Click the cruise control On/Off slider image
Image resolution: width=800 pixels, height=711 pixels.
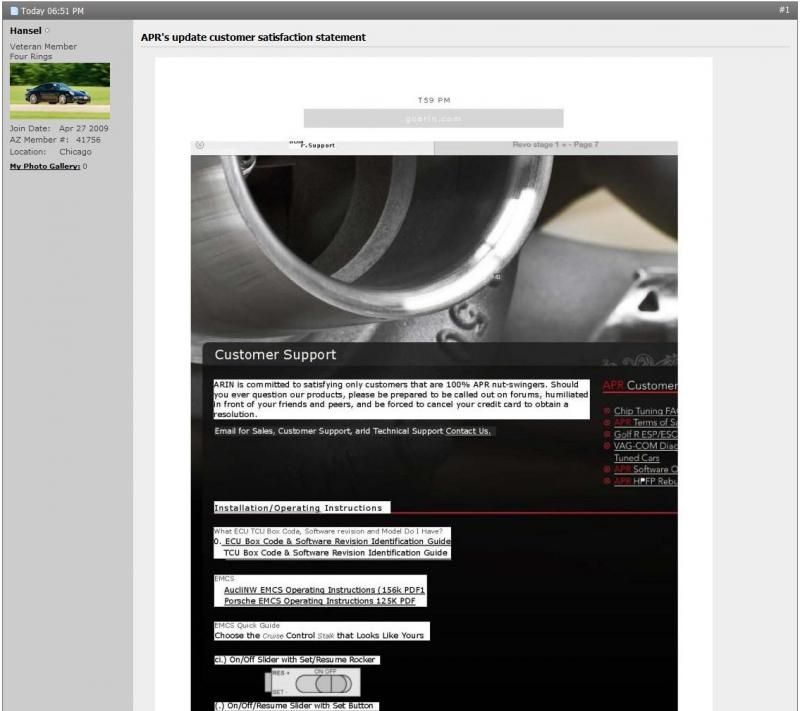click(x=312, y=683)
